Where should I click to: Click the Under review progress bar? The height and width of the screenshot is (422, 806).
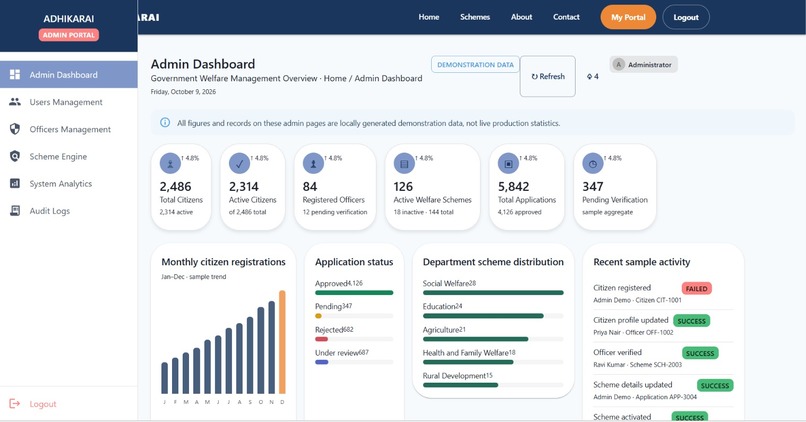354,362
